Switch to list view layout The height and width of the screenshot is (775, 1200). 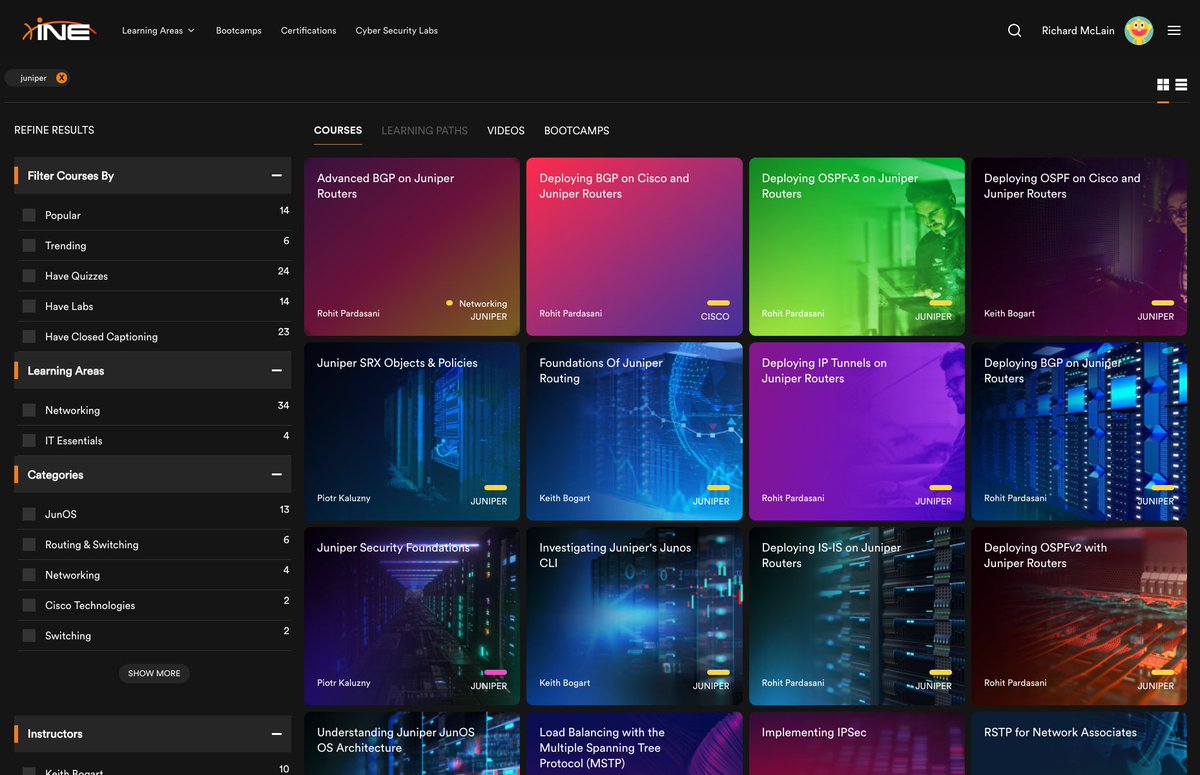pyautogui.click(x=1181, y=86)
